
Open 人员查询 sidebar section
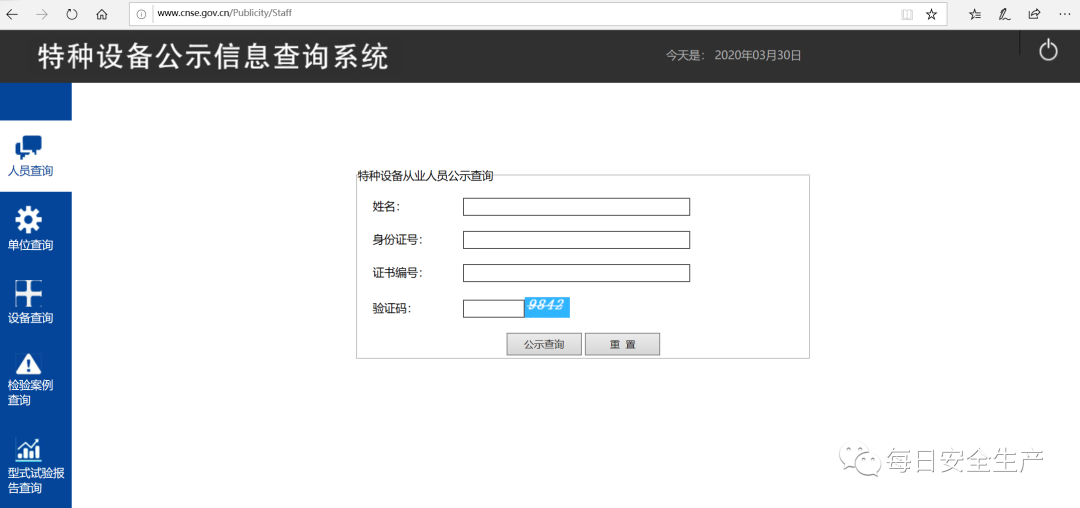click(30, 156)
